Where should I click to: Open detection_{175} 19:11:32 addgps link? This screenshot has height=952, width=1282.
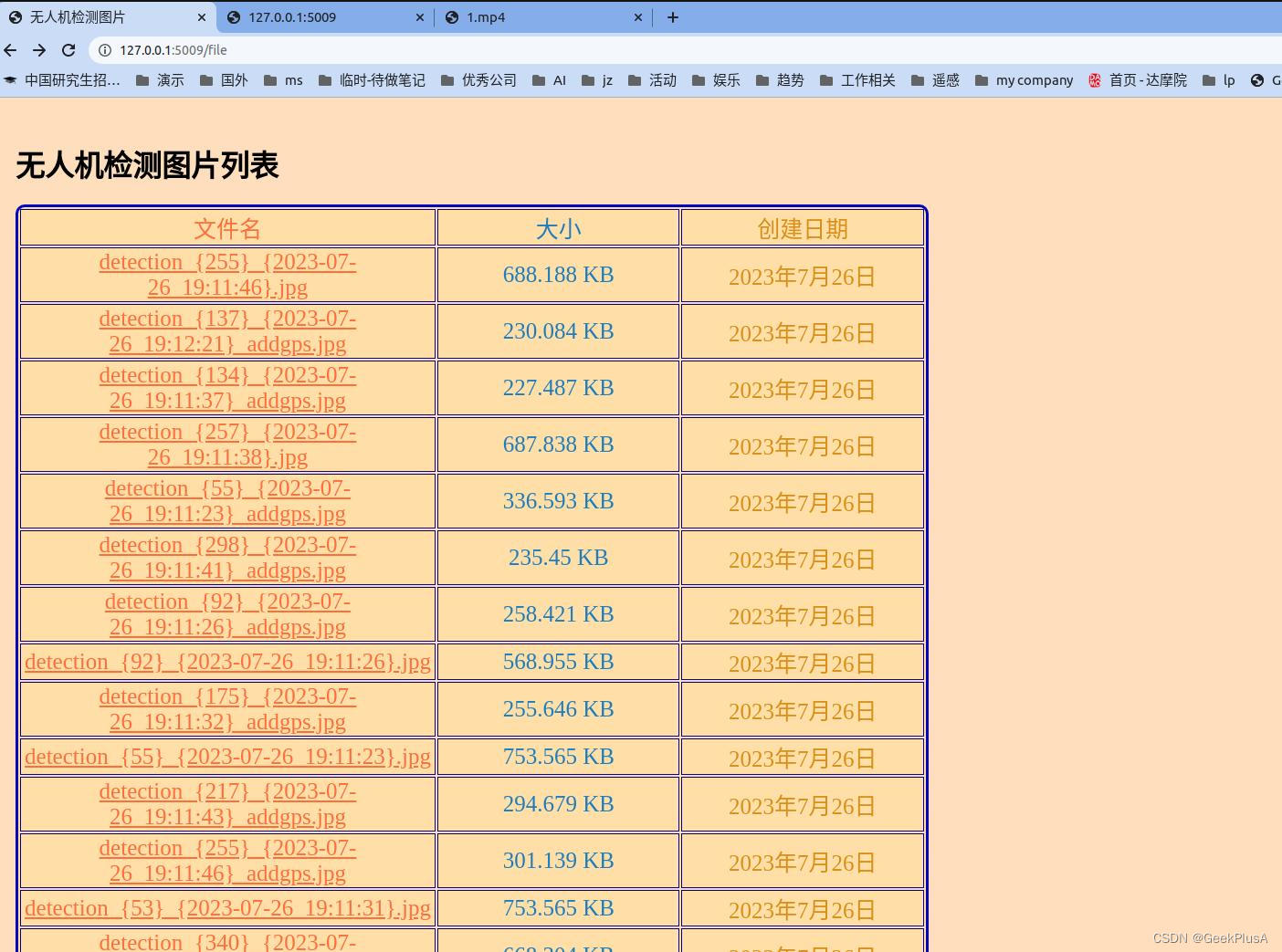[x=227, y=709]
